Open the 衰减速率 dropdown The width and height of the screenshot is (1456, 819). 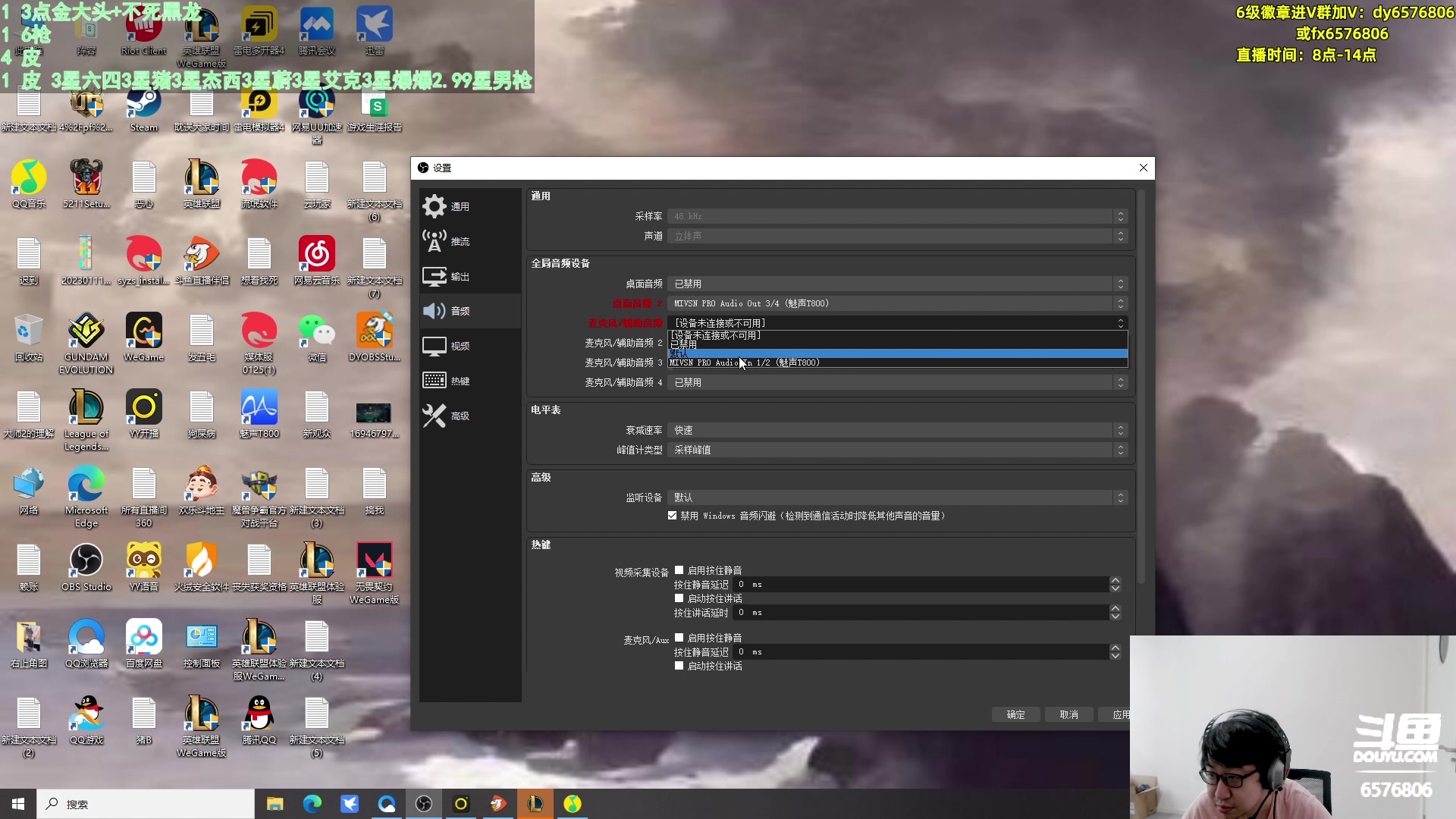point(898,430)
